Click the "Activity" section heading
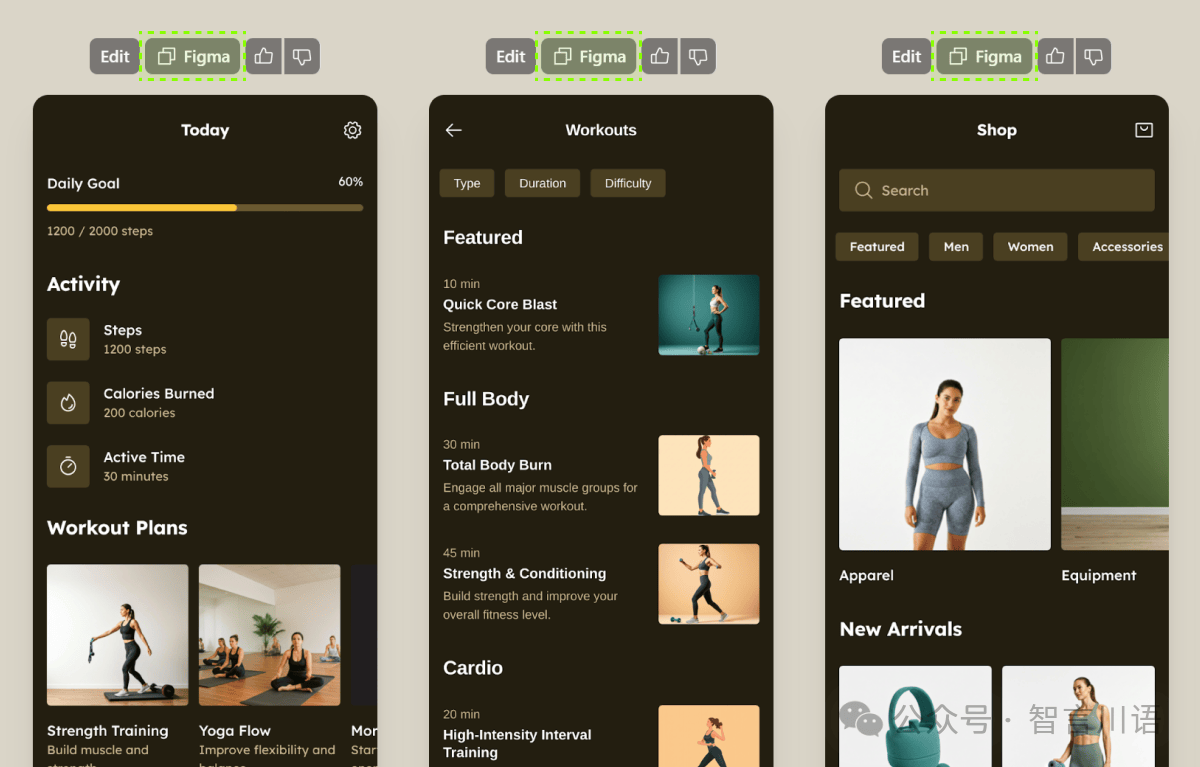Image resolution: width=1200 pixels, height=767 pixels. (83, 284)
